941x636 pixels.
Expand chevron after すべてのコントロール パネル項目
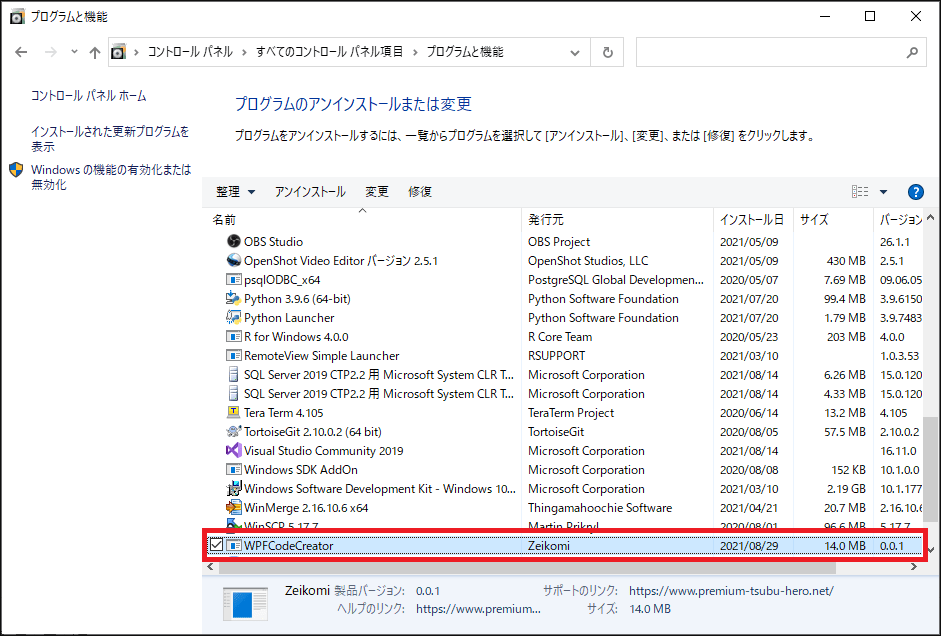(x=415, y=52)
